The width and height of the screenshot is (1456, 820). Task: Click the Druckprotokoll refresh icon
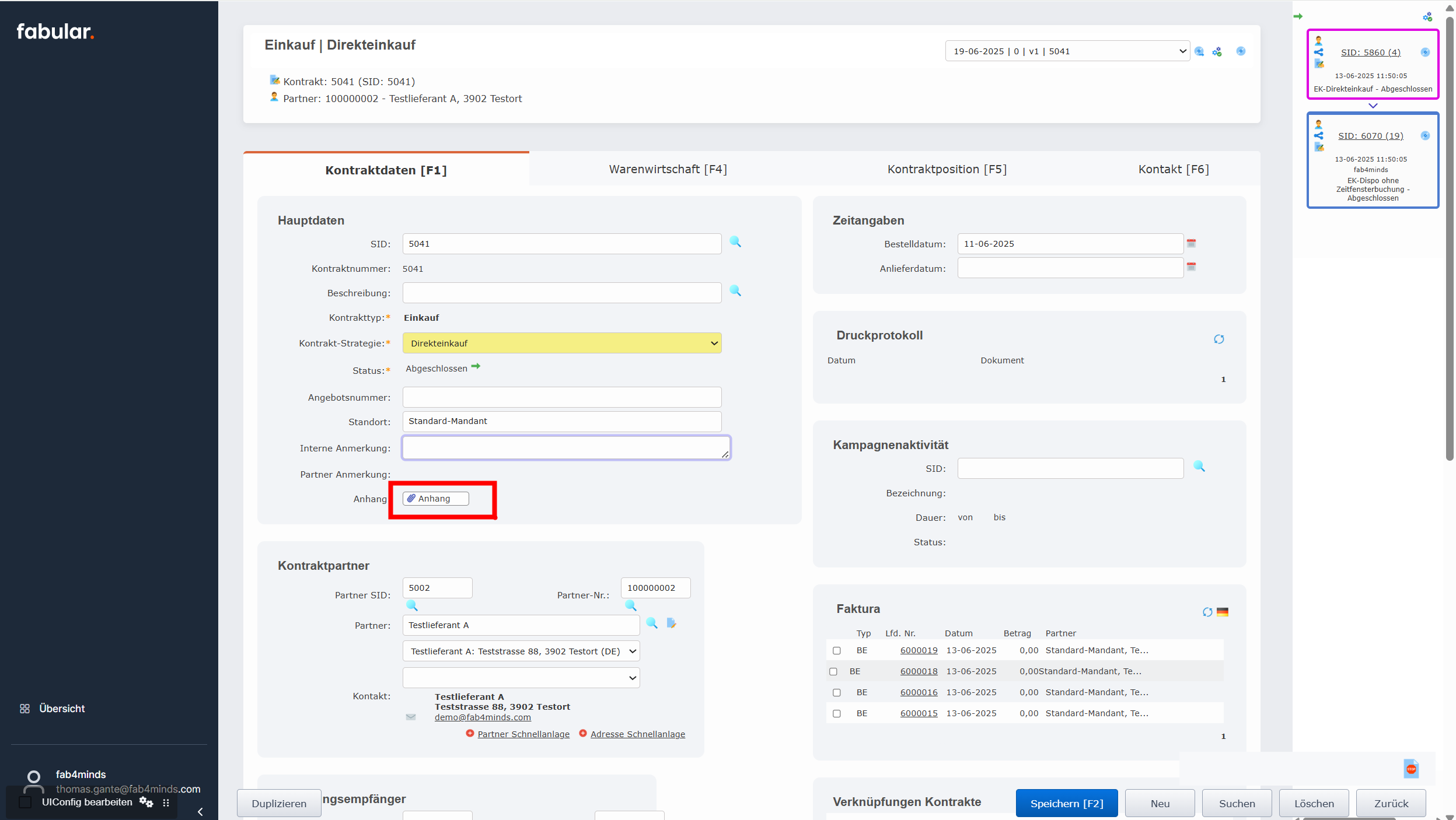coord(1218,339)
